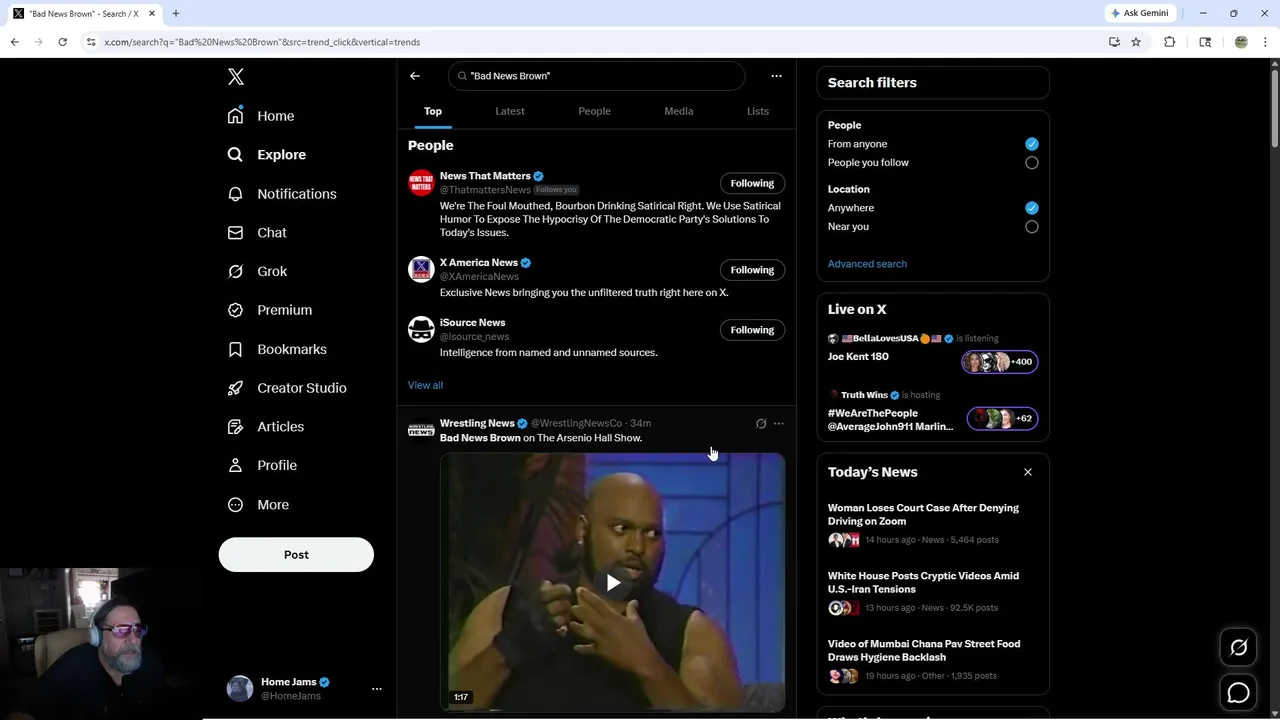Open Chat from the sidebar

pos(257,233)
